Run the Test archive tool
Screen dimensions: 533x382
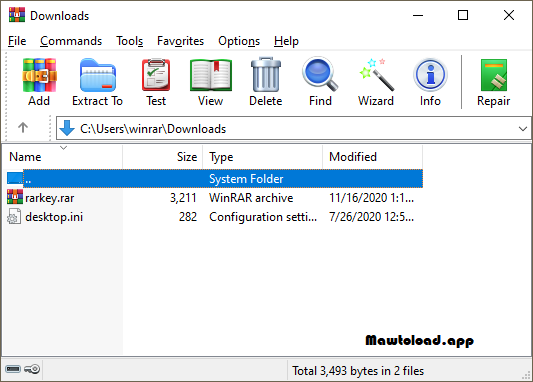coord(156,75)
